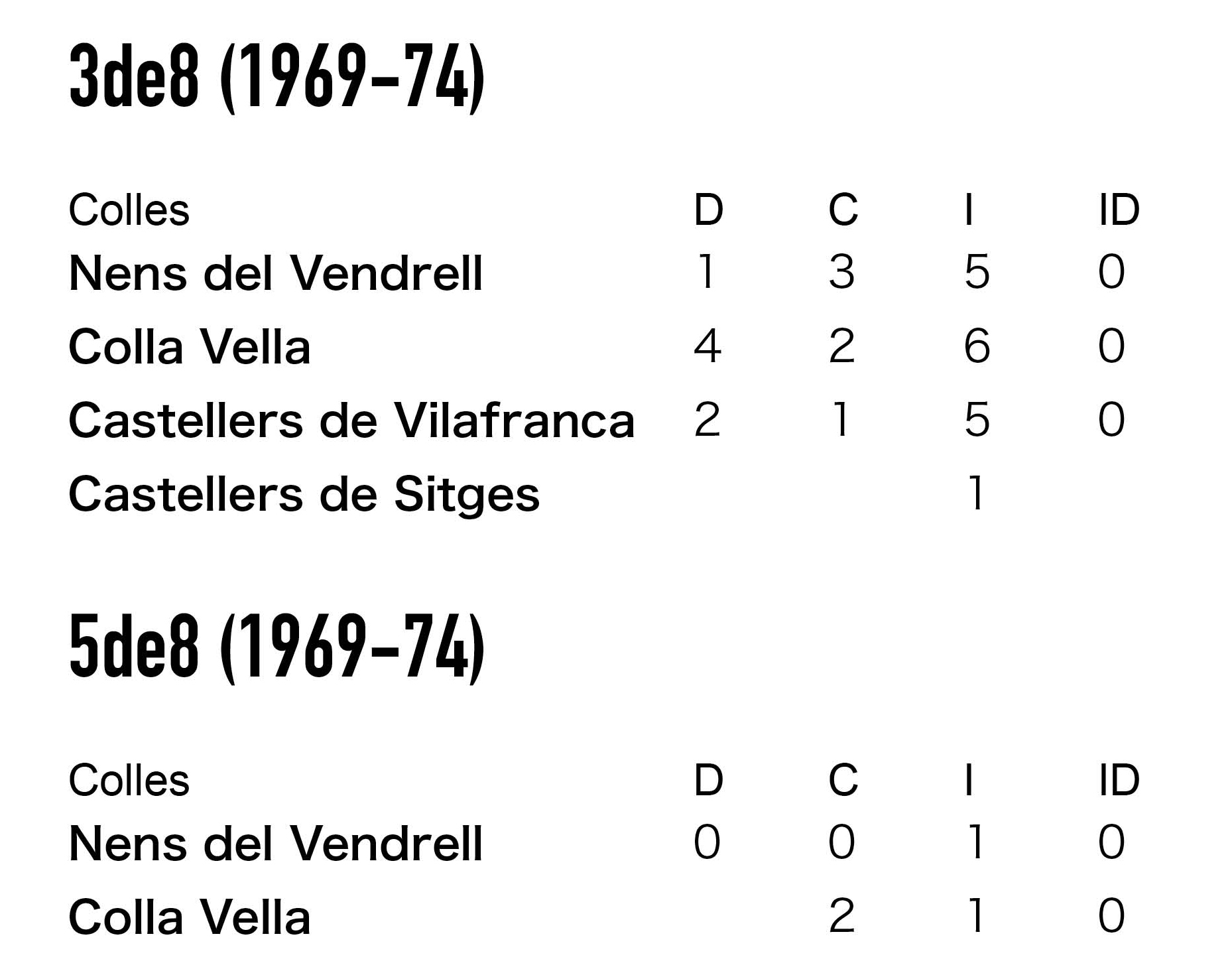Click the 3de8 (1969–74) heading
Image resolution: width=1232 pixels, height=979 pixels.
(x=277, y=79)
